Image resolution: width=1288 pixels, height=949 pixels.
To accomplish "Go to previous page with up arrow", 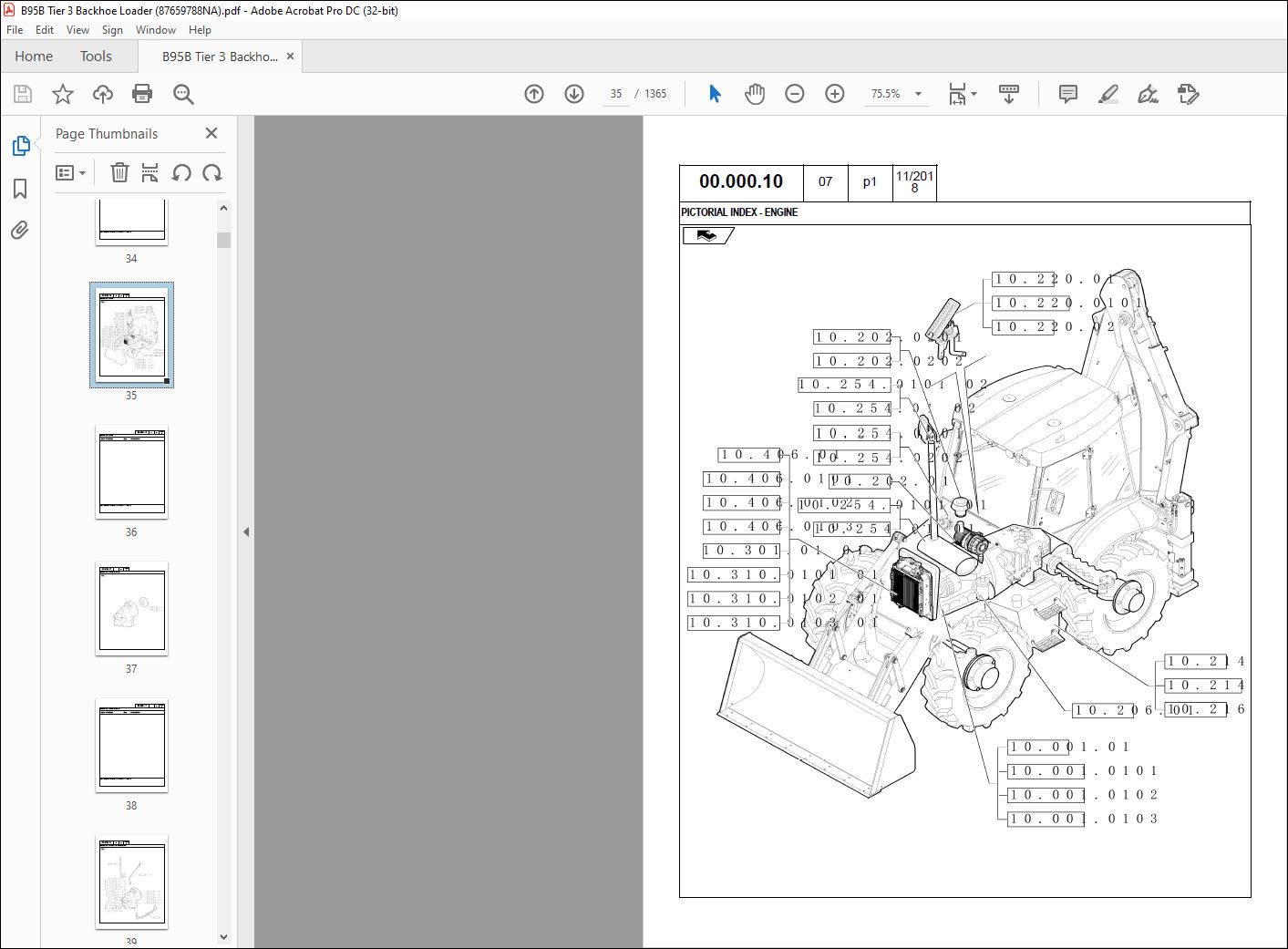I will [534, 94].
